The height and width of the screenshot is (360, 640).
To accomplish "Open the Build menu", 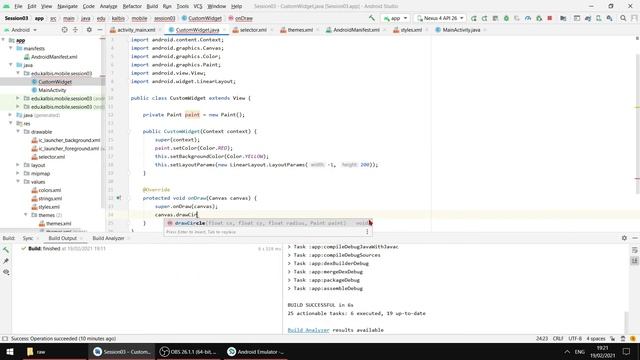I will point(152,6).
